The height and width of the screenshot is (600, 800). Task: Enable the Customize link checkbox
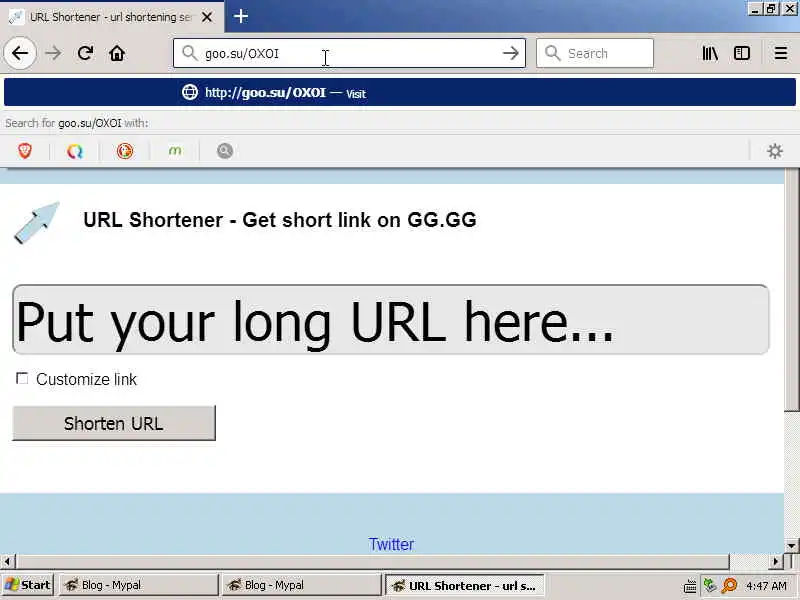pyautogui.click(x=22, y=378)
